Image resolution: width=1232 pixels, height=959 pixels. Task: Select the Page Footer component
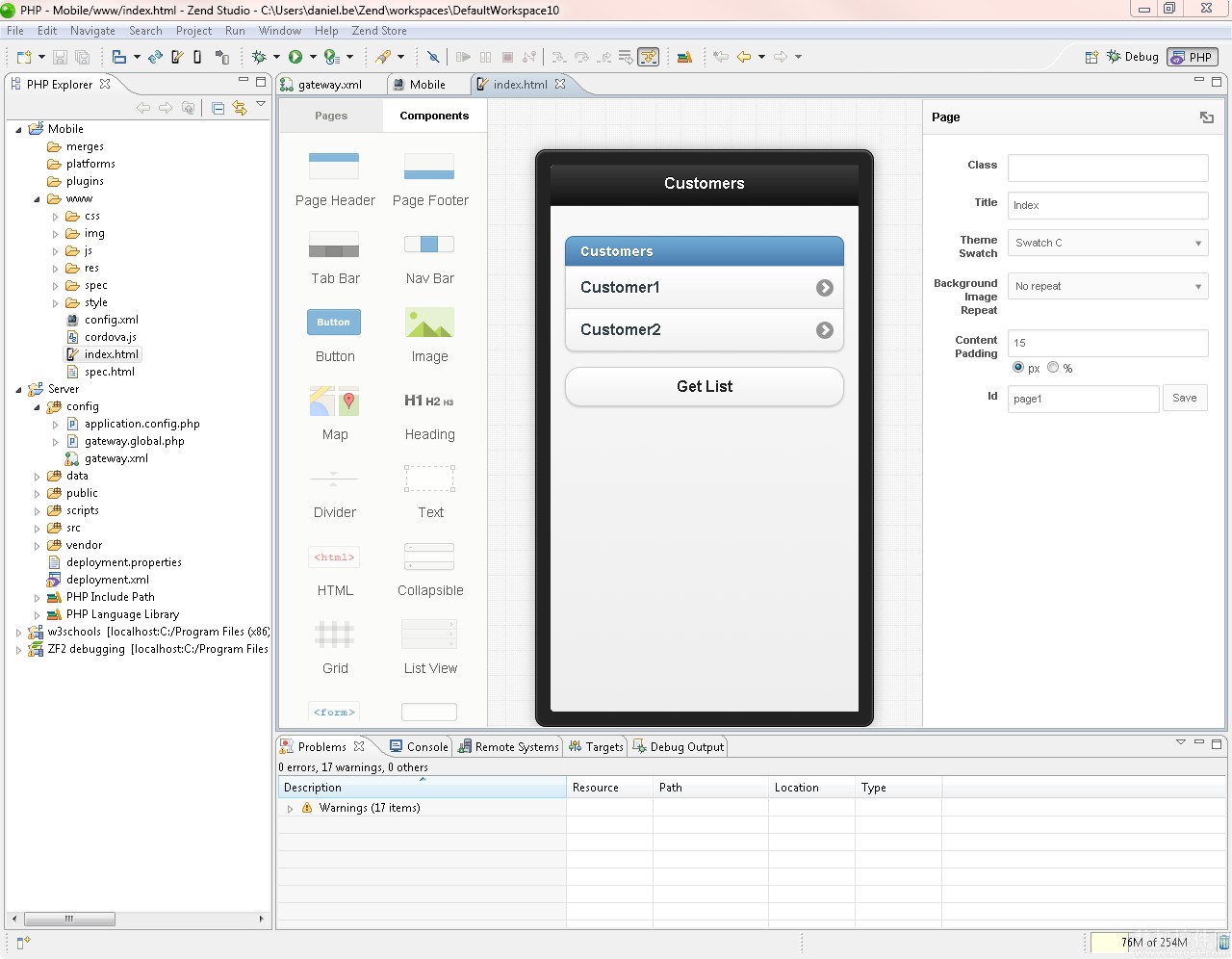tap(429, 180)
